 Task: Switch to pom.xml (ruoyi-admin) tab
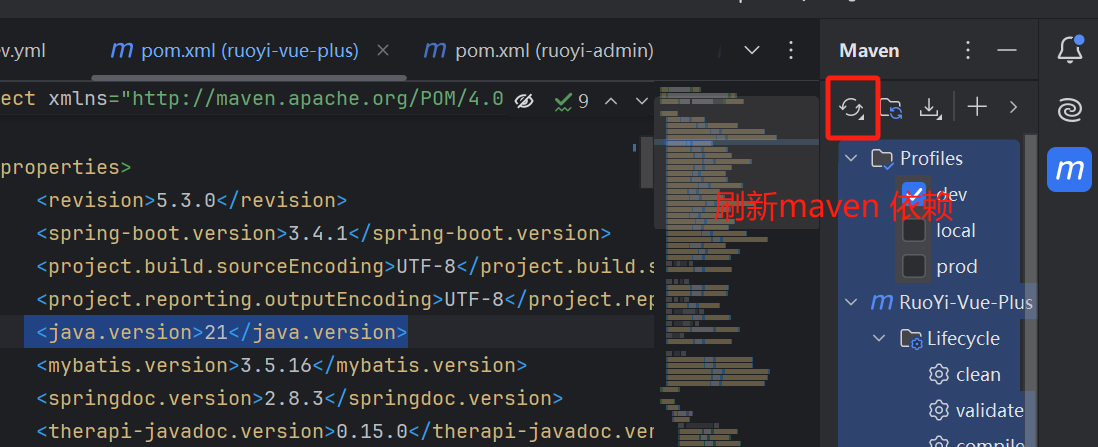pos(539,50)
